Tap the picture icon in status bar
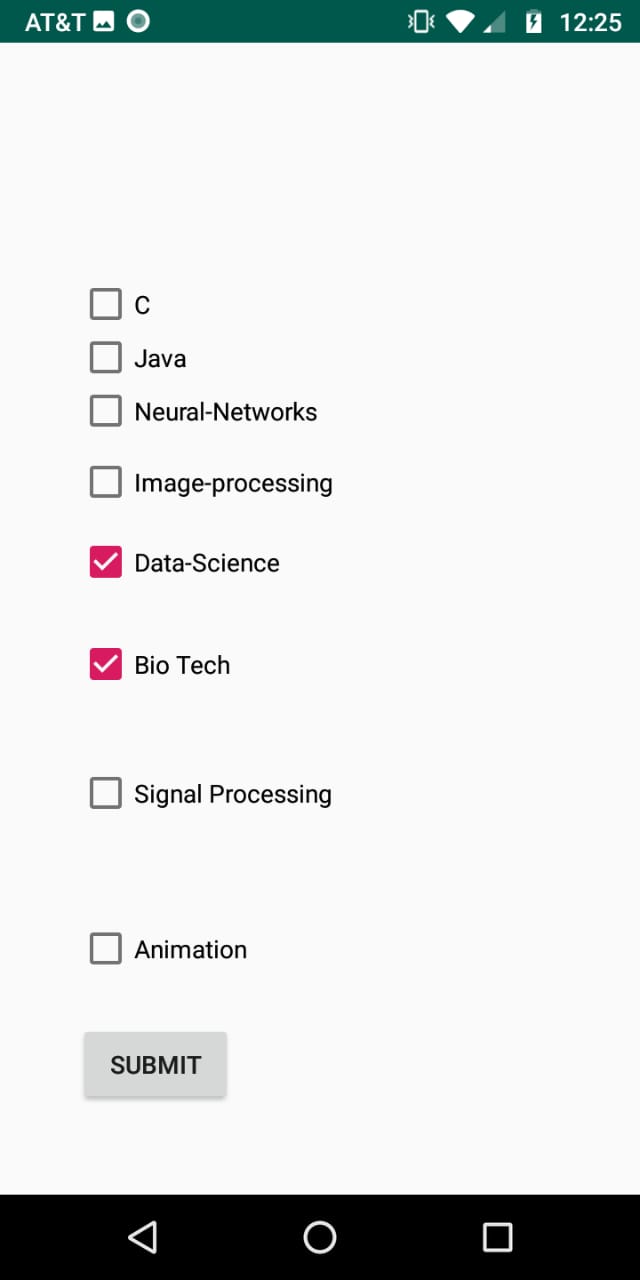 click(104, 21)
